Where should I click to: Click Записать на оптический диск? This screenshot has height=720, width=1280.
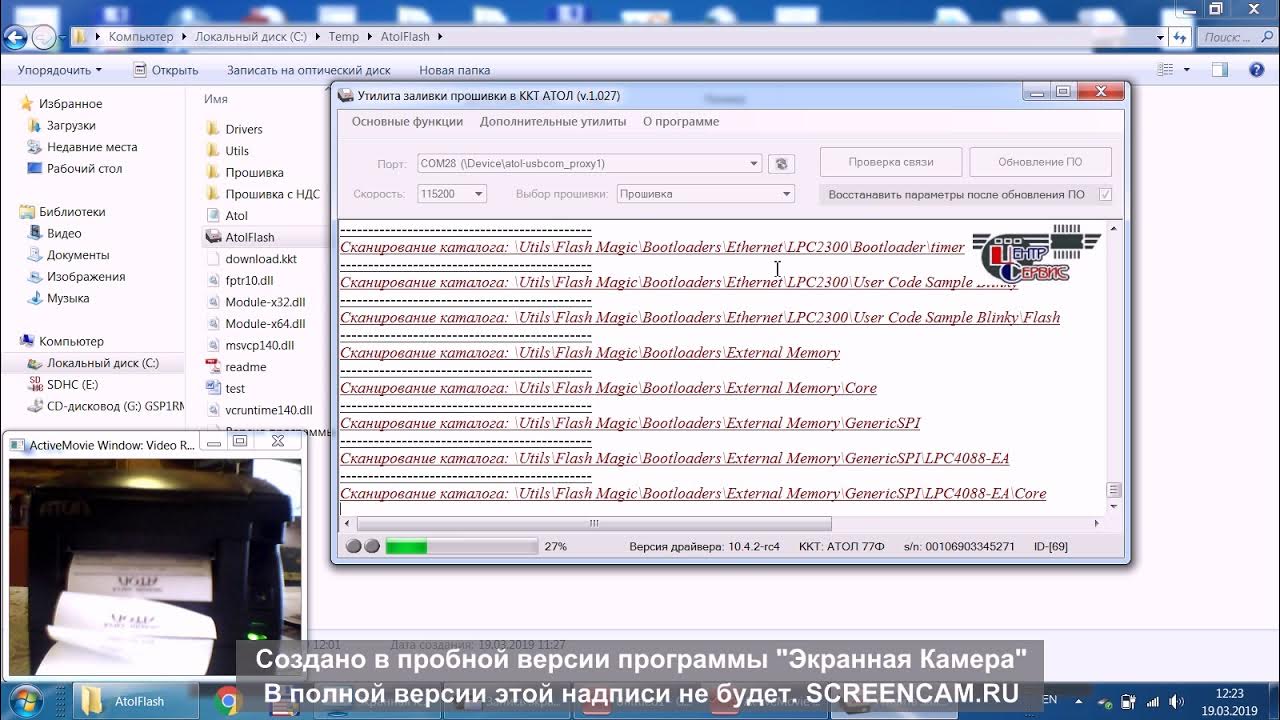[309, 70]
